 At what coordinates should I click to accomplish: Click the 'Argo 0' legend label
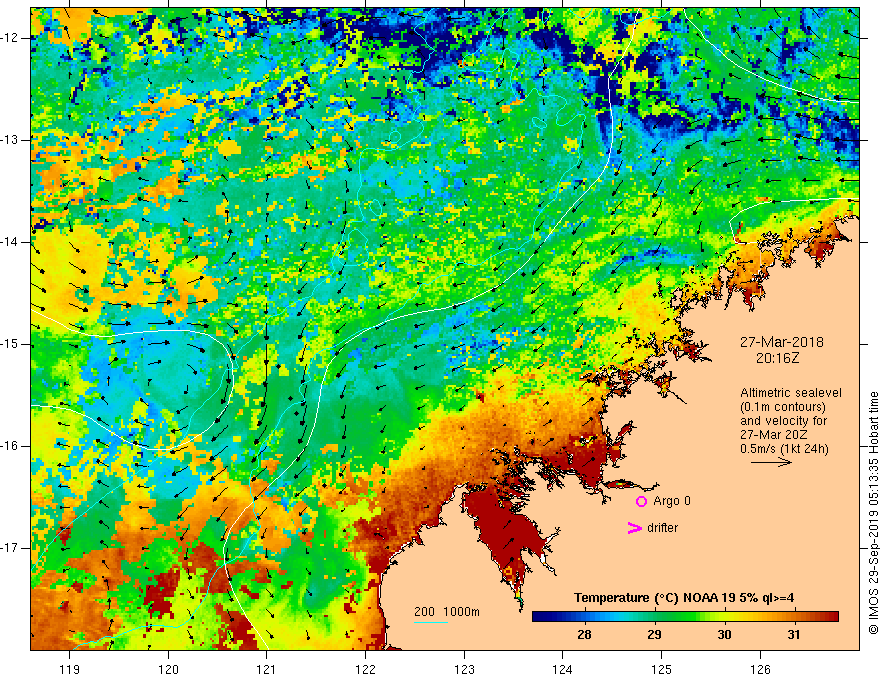672,501
